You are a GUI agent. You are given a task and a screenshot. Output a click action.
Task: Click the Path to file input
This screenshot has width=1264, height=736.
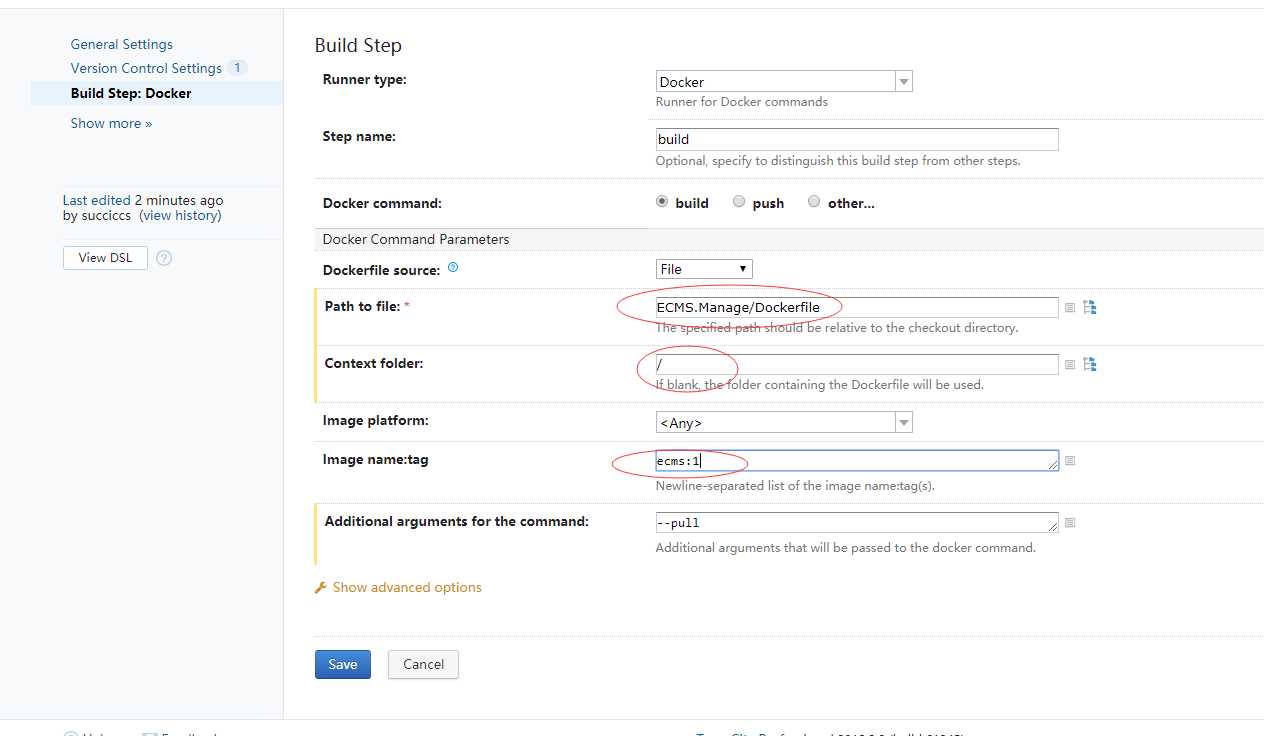click(x=857, y=307)
